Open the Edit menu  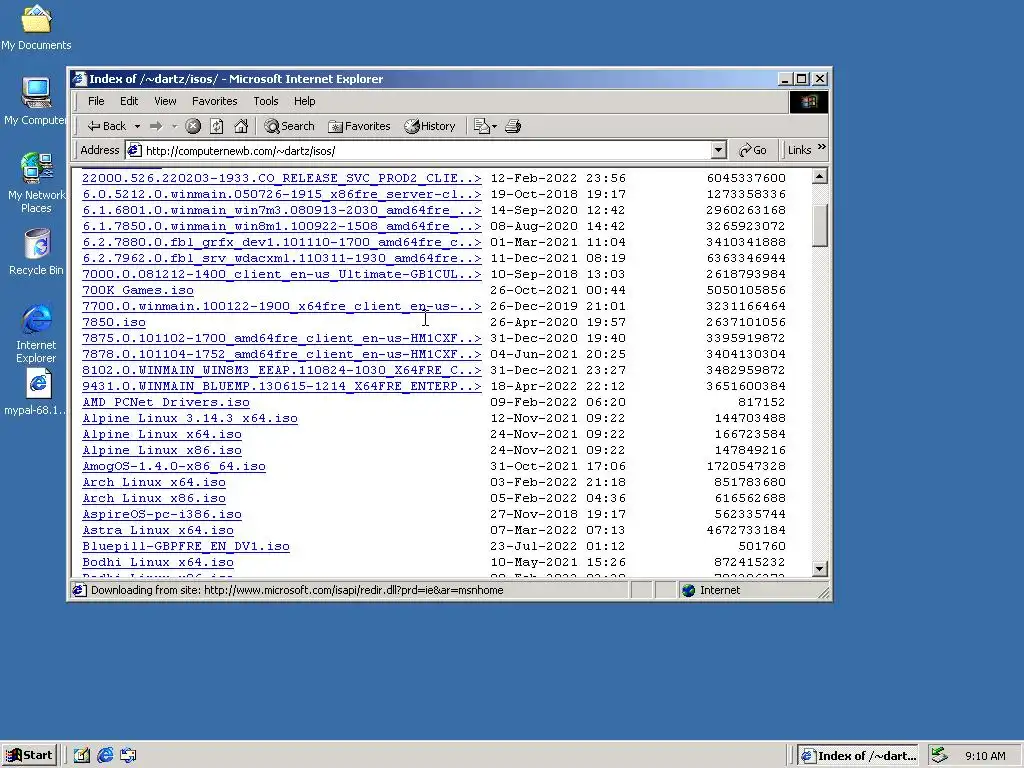(x=129, y=101)
